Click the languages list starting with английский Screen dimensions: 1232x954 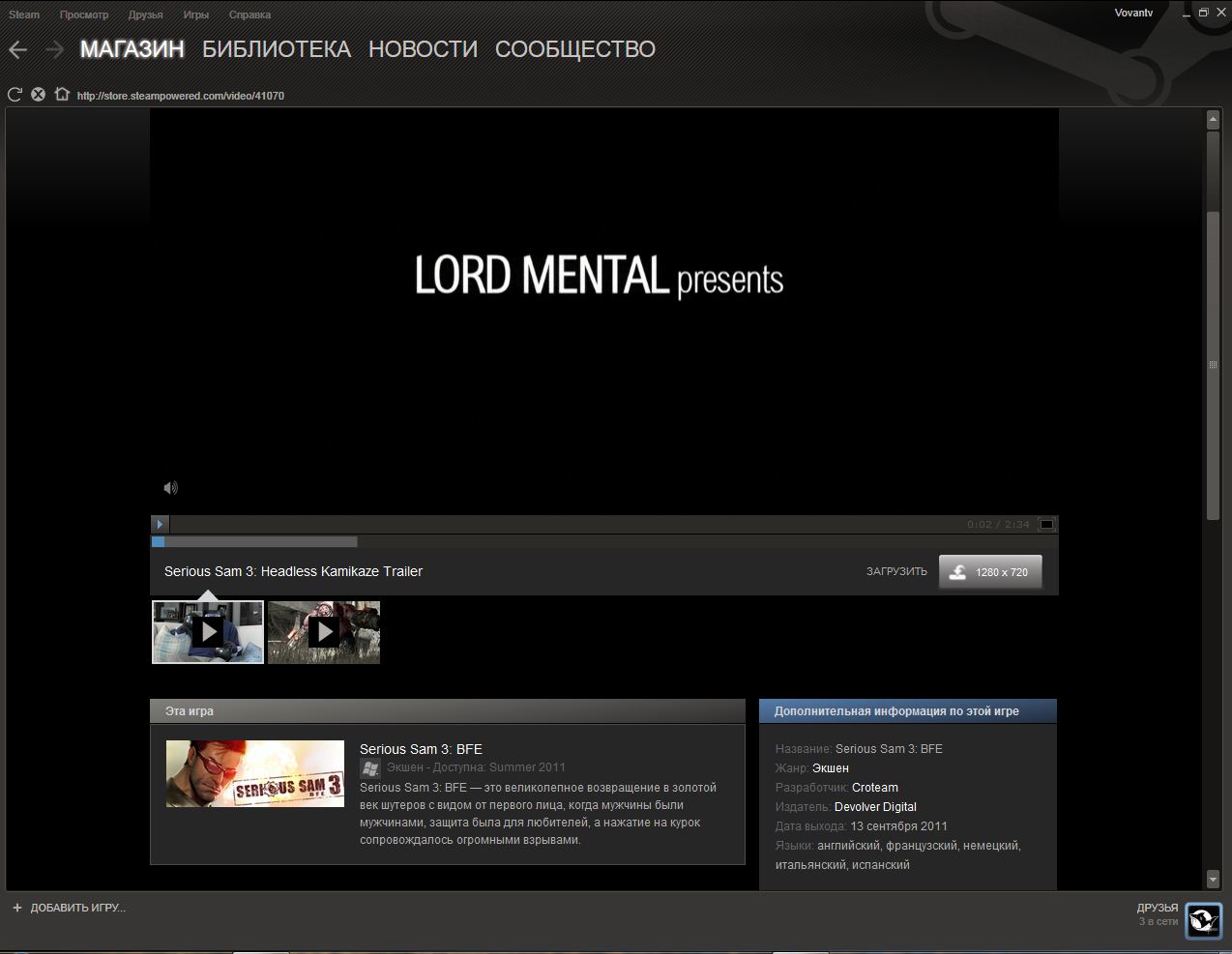[x=898, y=855]
